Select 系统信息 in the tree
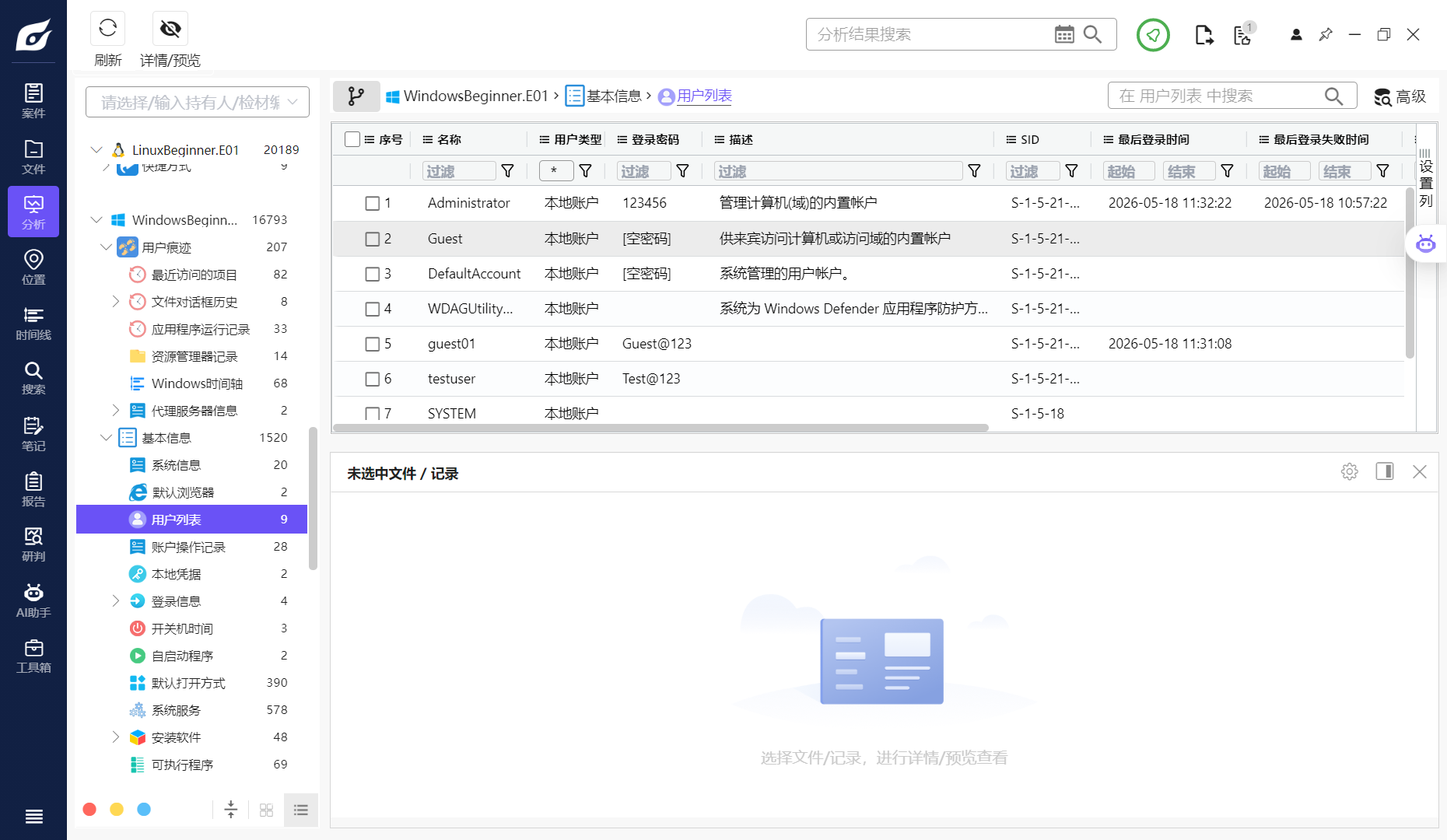This screenshot has height=840, width=1447. point(191,465)
